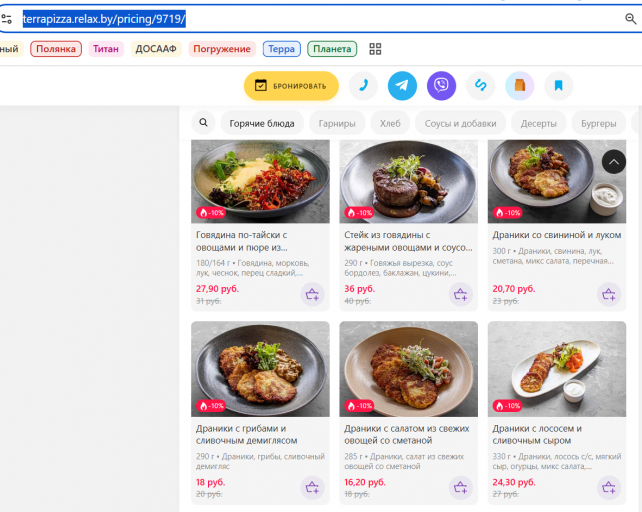Click the scroll-to-top arrow button

click(613, 162)
